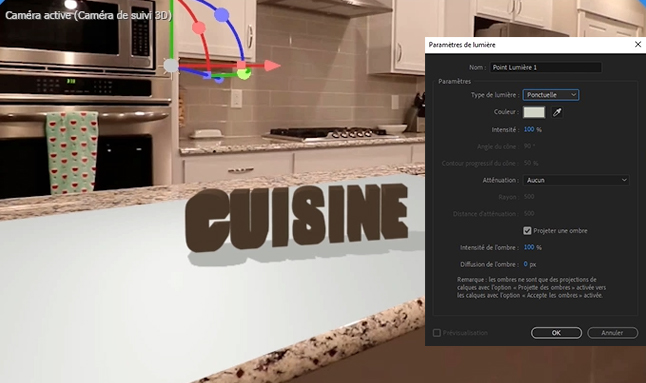Click the 3D CUISINE text in viewport

[x=297, y=217]
